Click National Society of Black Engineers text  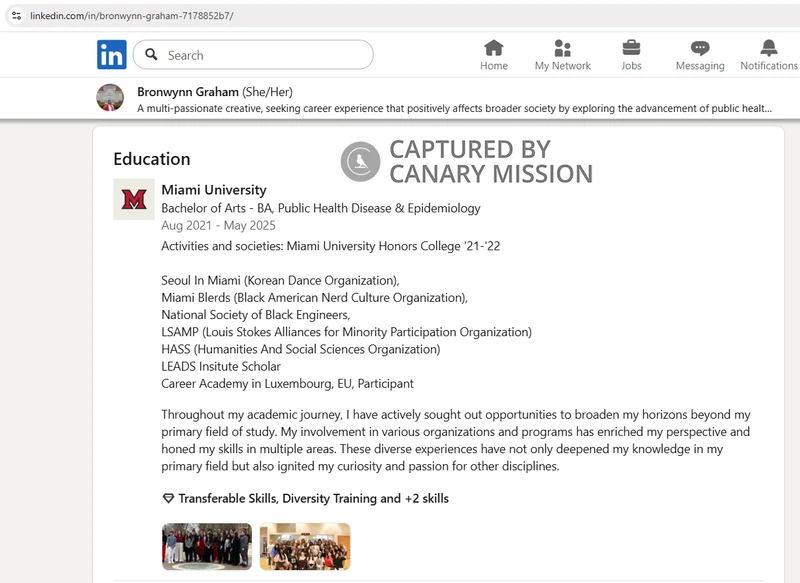256,315
